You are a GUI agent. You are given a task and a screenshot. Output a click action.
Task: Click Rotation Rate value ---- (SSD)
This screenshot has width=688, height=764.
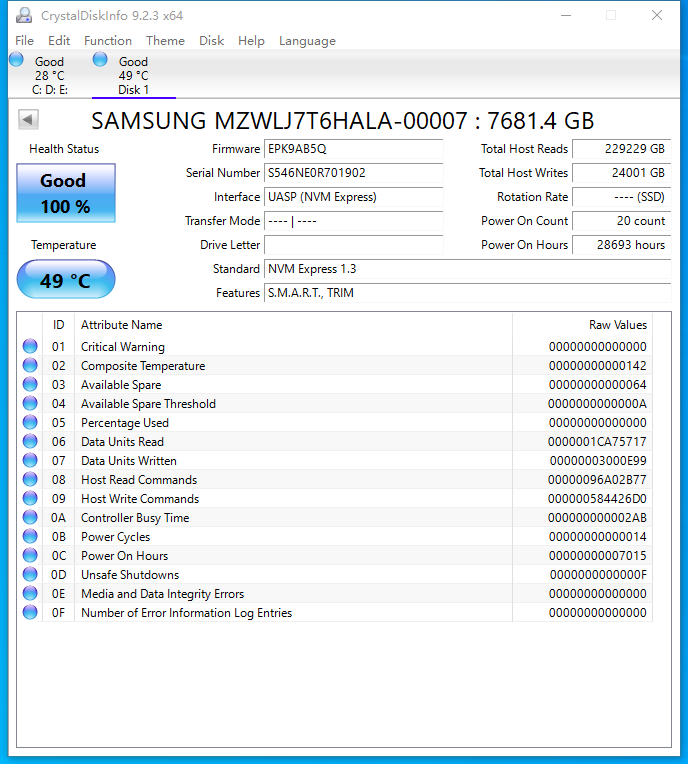622,197
